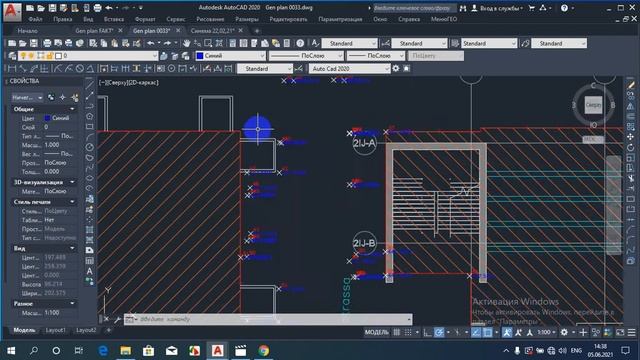Screen dimensions: 640x360
Task: Select the Rectangle draw tool
Action: click(89, 127)
